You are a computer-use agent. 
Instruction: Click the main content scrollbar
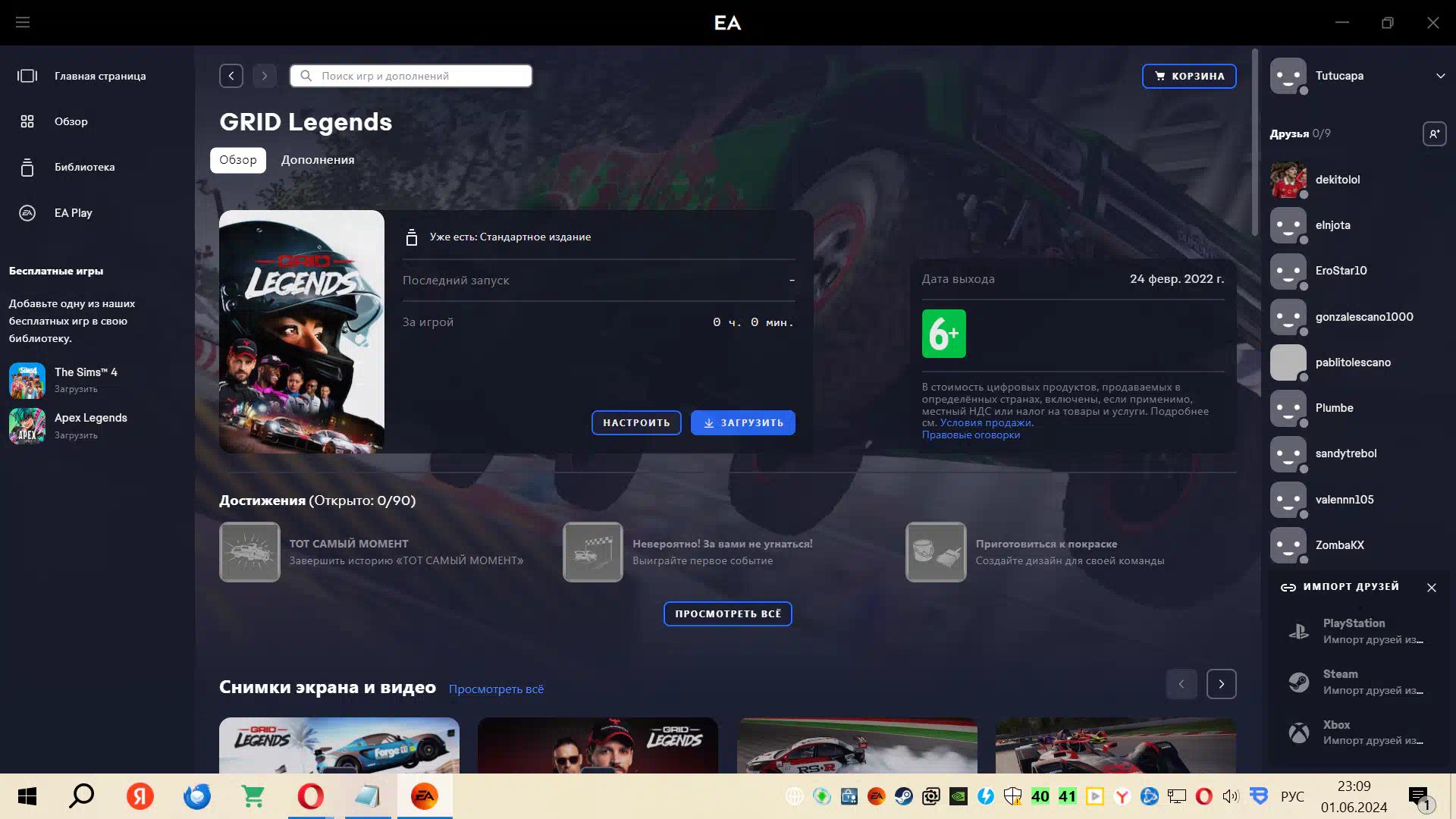1255,143
